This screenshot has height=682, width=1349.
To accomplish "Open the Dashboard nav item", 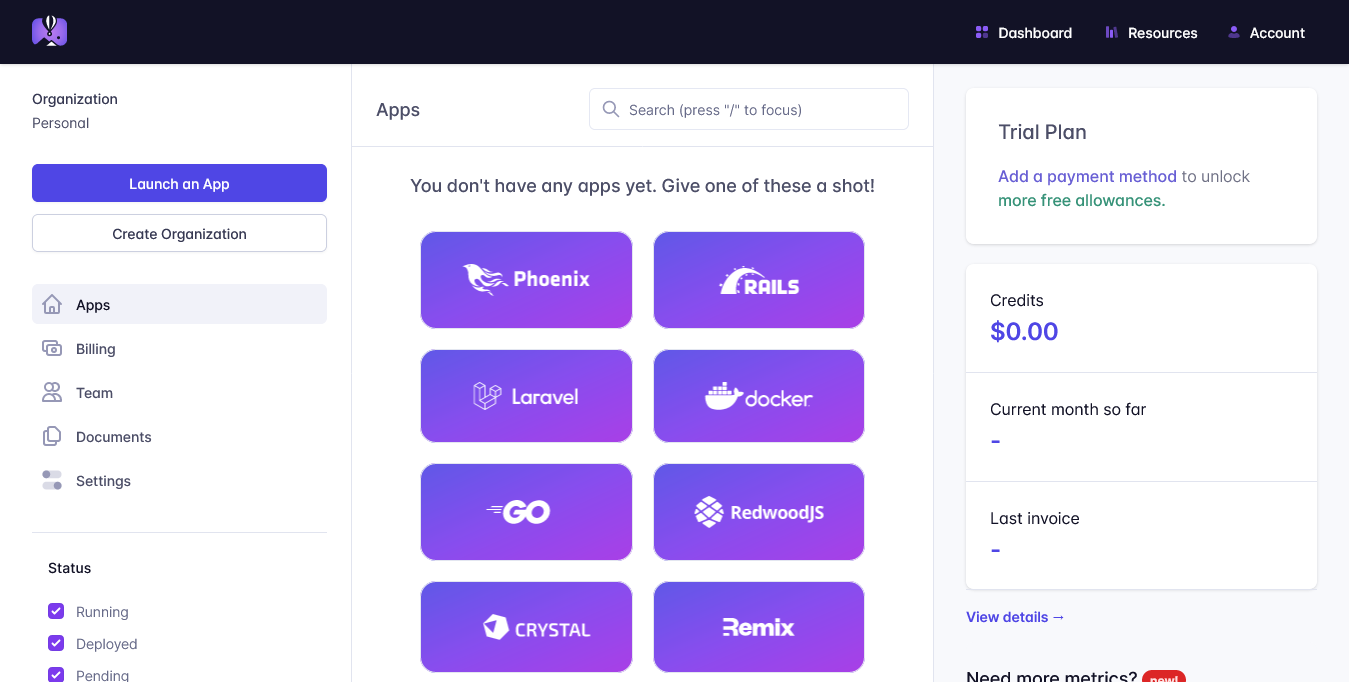I will [x=1024, y=33].
